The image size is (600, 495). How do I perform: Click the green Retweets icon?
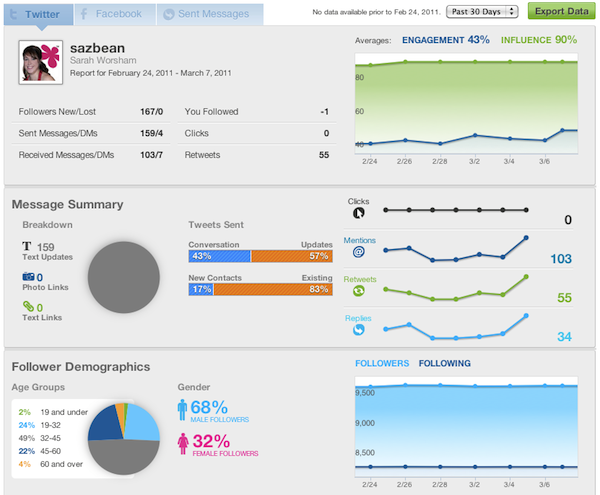[x=358, y=291]
